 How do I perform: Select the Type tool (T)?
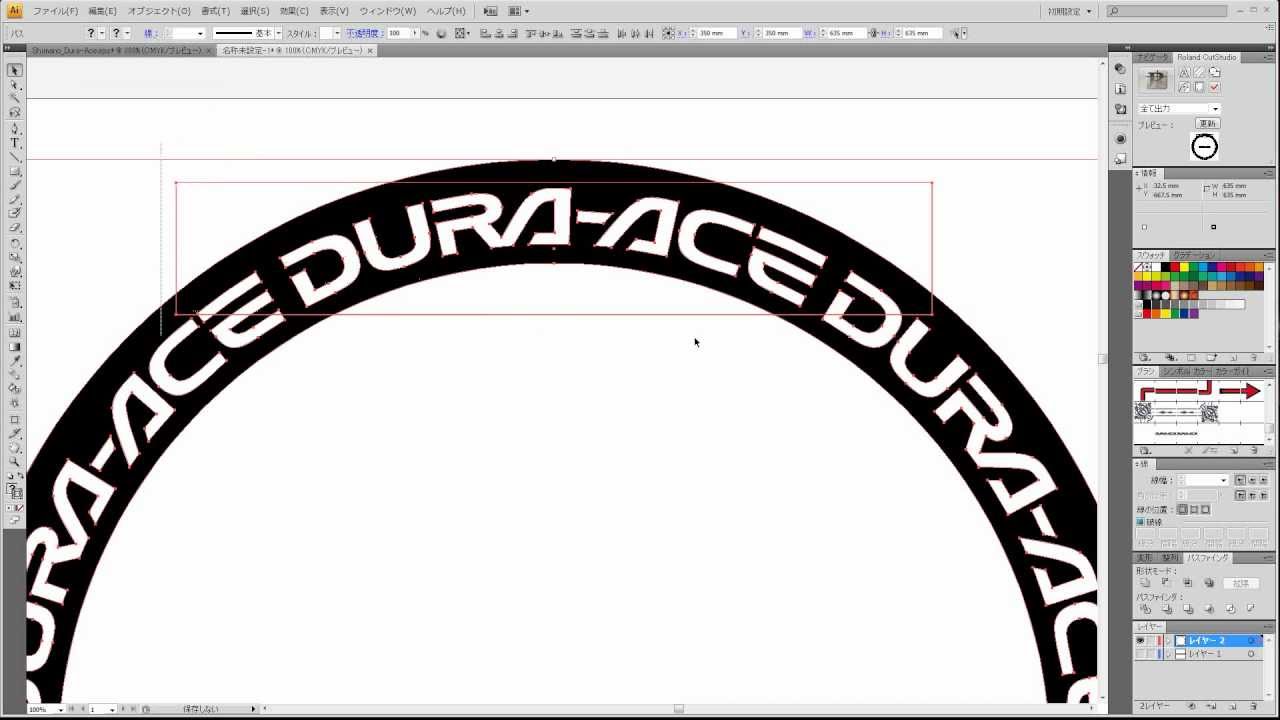click(x=15, y=143)
